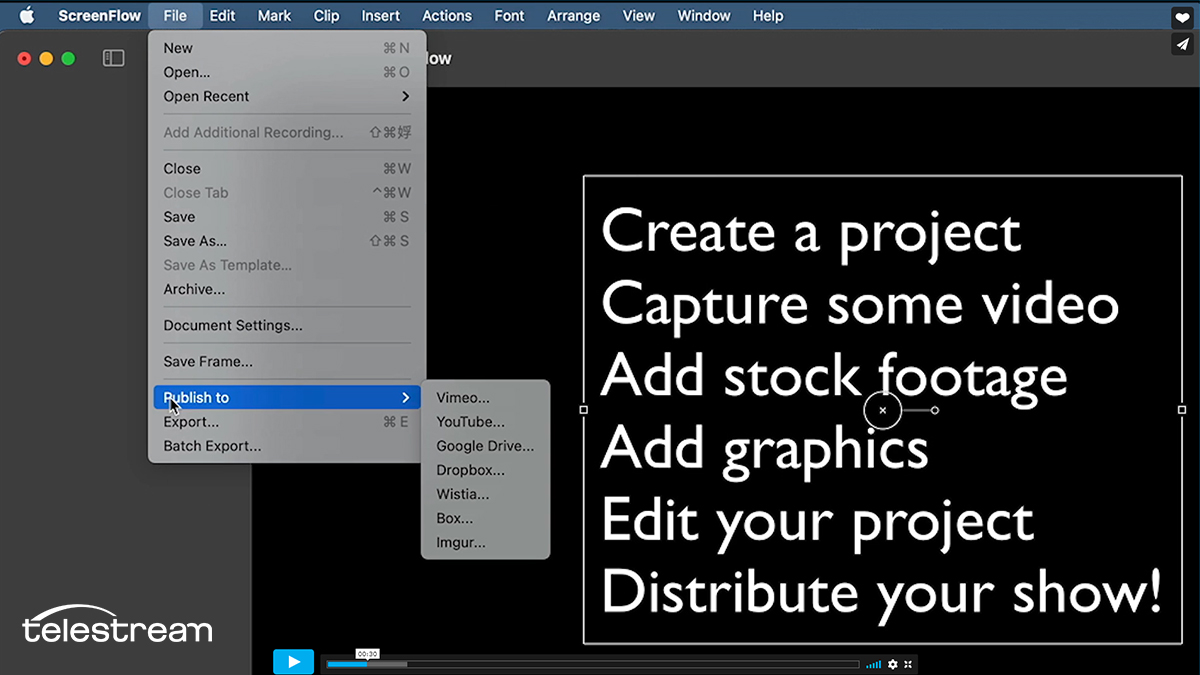Choose Export... in the File menu
The width and height of the screenshot is (1200, 675).
pos(287,422)
